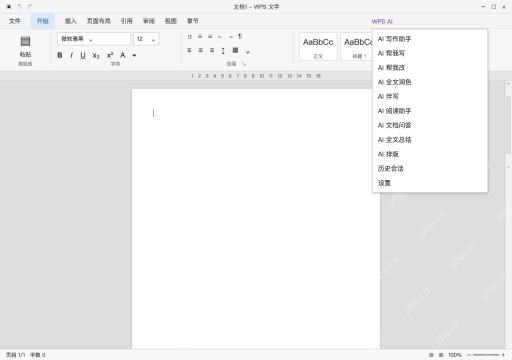This screenshot has width=512, height=360.
Task: Click the second view mode icon in status bar
Action: pyautogui.click(x=441, y=355)
